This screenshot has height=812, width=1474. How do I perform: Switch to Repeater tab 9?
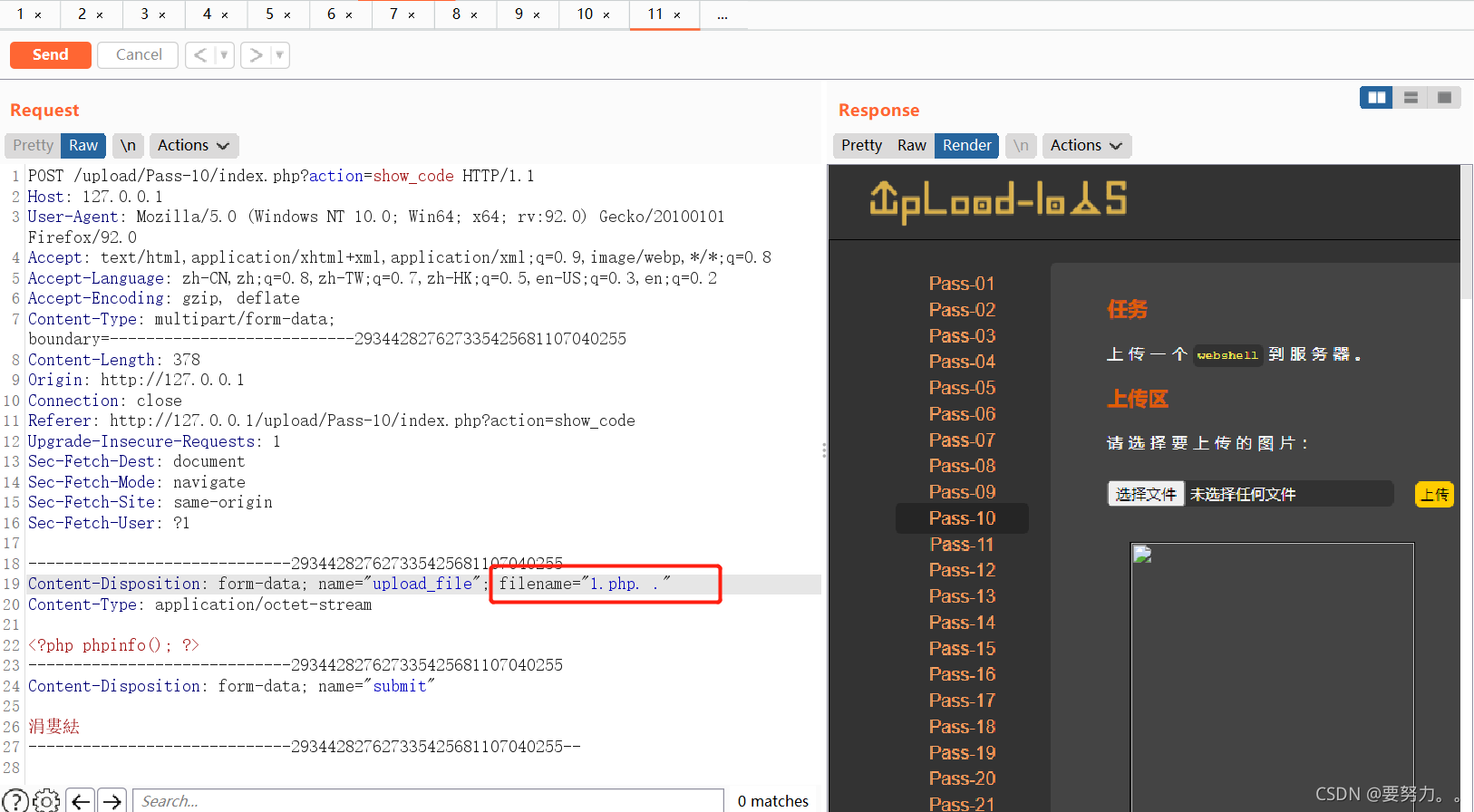519,14
